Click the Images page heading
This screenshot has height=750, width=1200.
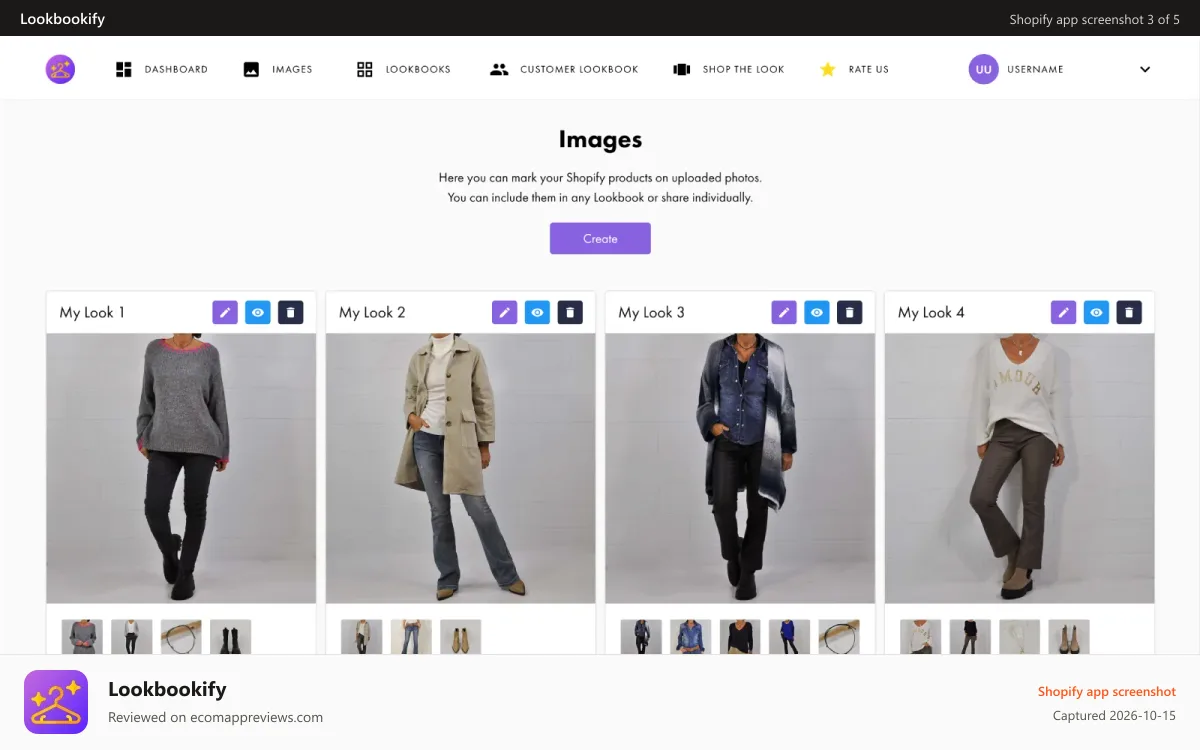(x=600, y=140)
